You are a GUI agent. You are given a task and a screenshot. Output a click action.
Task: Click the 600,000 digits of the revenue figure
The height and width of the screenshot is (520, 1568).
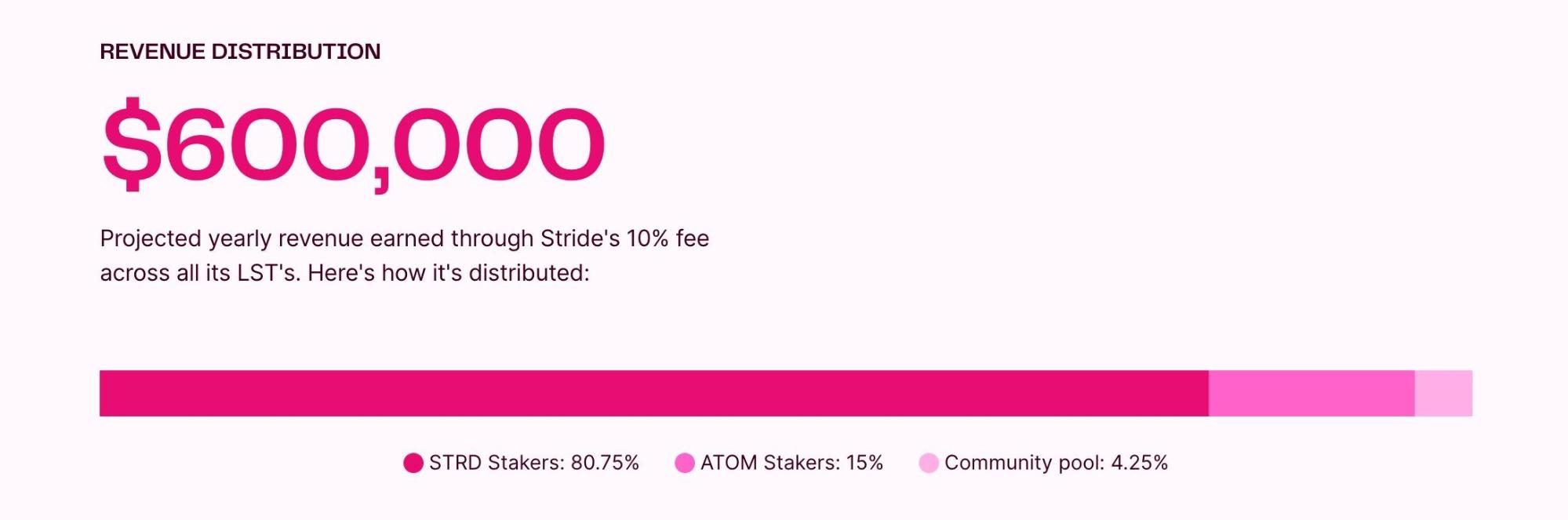click(x=384, y=144)
